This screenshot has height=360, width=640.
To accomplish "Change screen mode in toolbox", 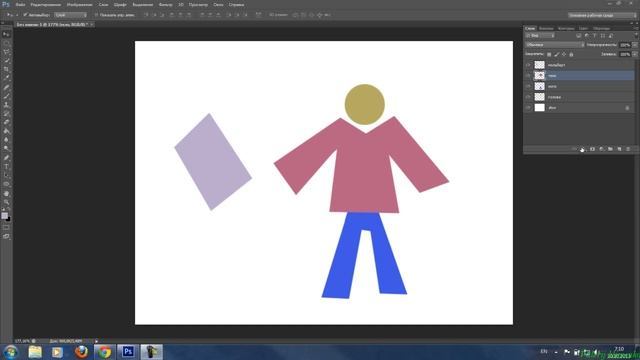I will (x=6, y=236).
